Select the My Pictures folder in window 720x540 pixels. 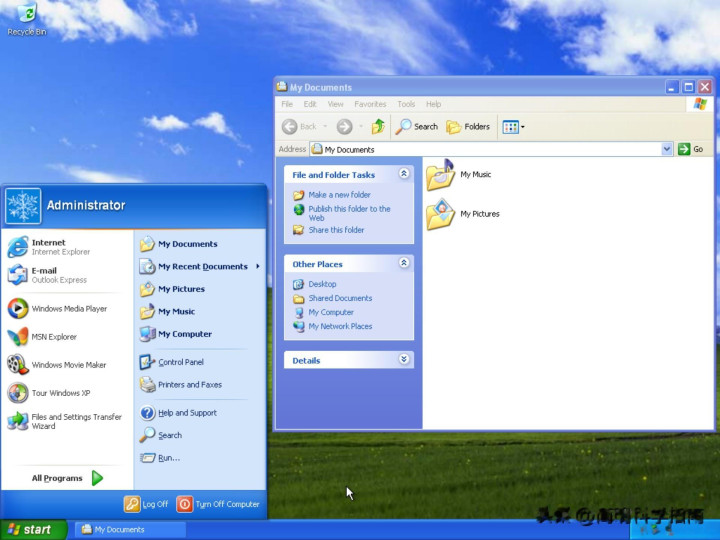[462, 214]
